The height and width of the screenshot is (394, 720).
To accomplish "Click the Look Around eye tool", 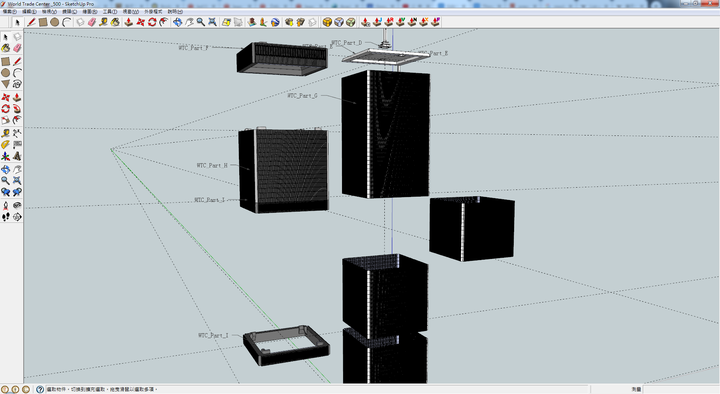I will tap(17, 205).
